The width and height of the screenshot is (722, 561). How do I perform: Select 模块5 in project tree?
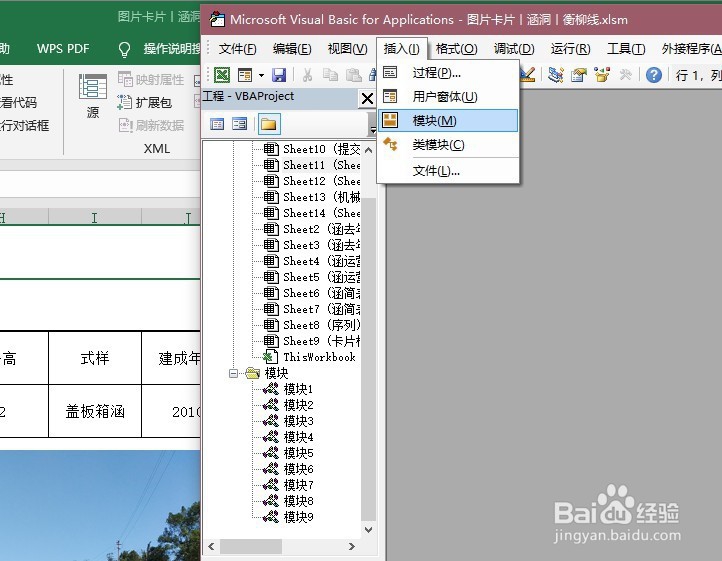tap(288, 453)
